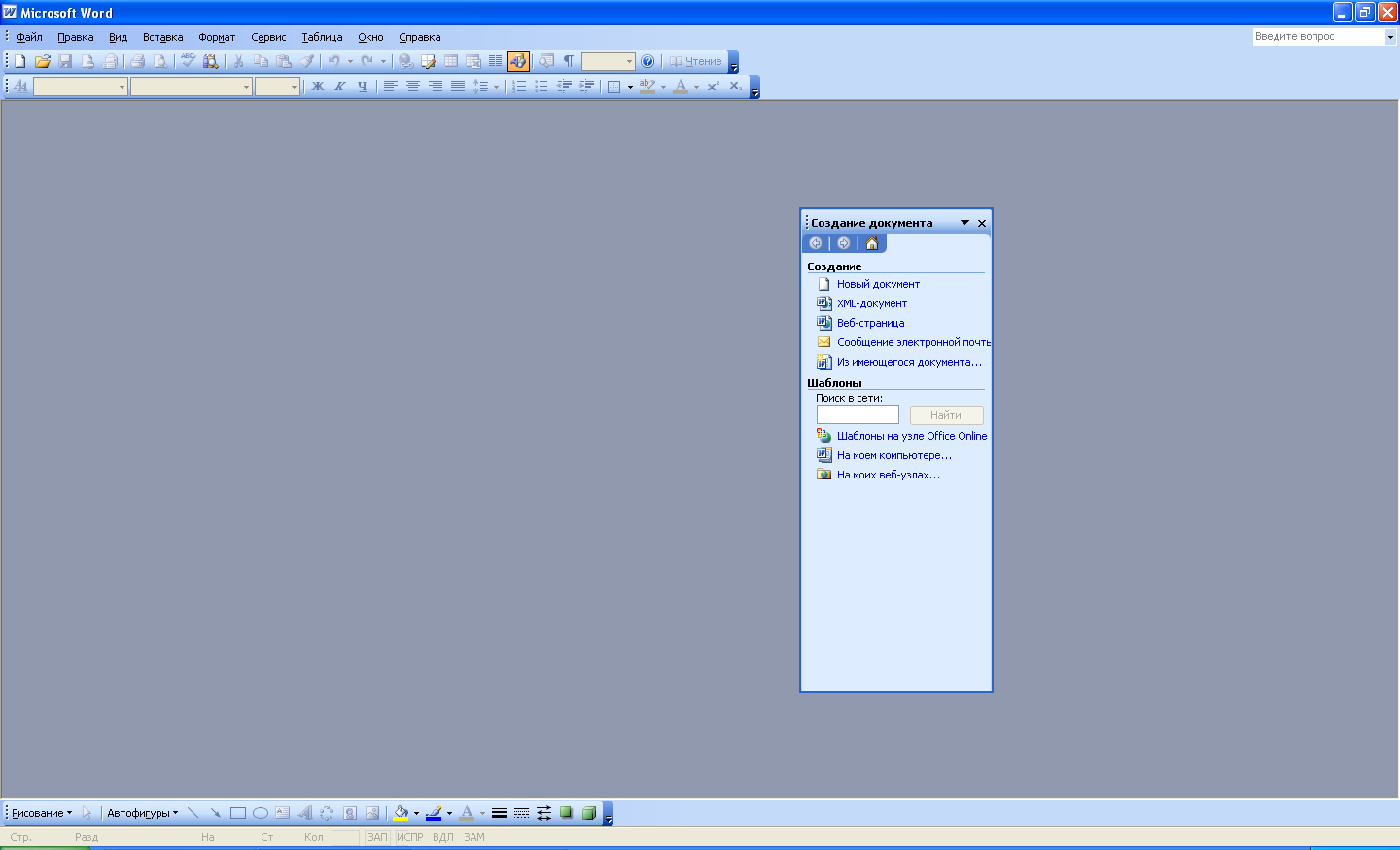This screenshot has width=1400, height=850.
Task: Click the Paste clipboard icon
Action: coord(283,61)
